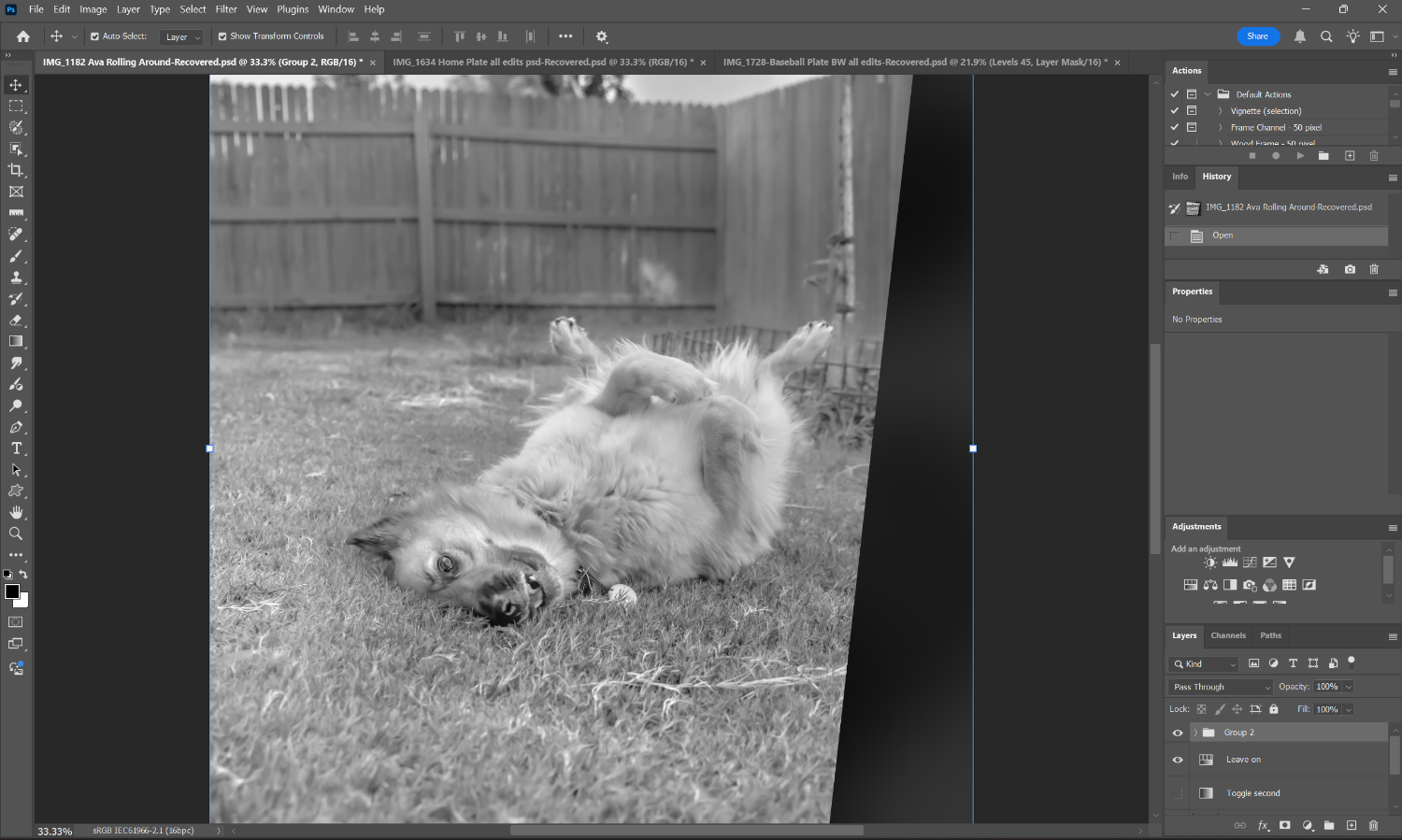This screenshot has height=840, width=1402.
Task: Pick the Gradient tool
Action: pos(16,342)
